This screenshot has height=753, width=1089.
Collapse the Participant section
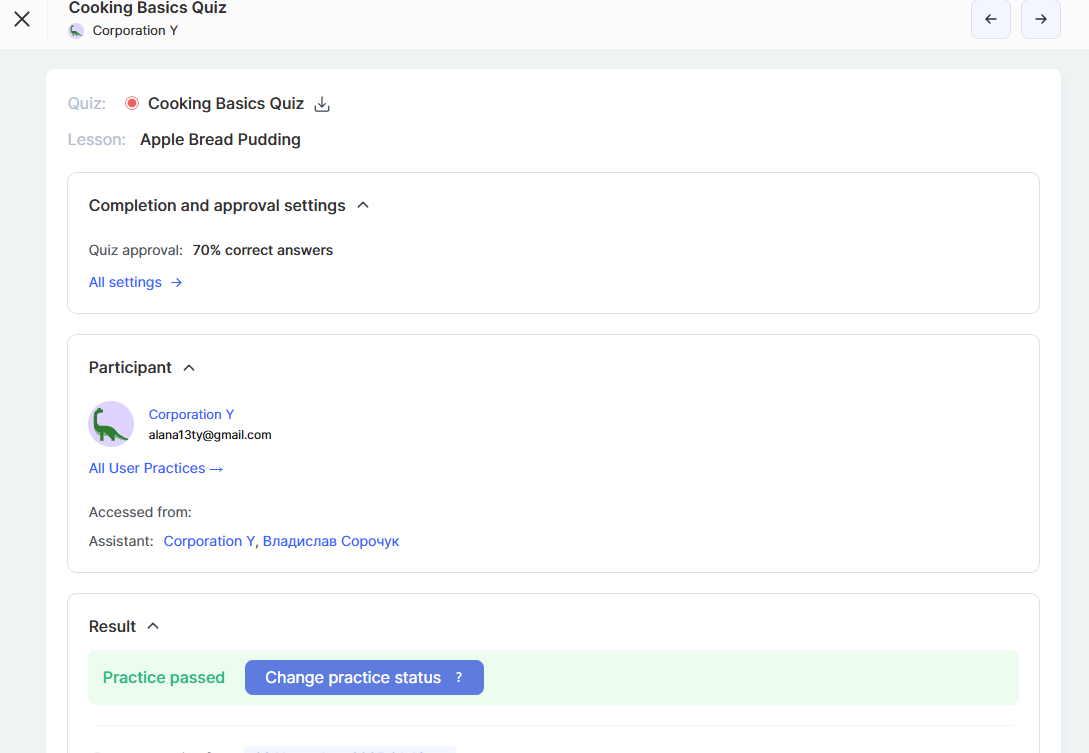[189, 367]
